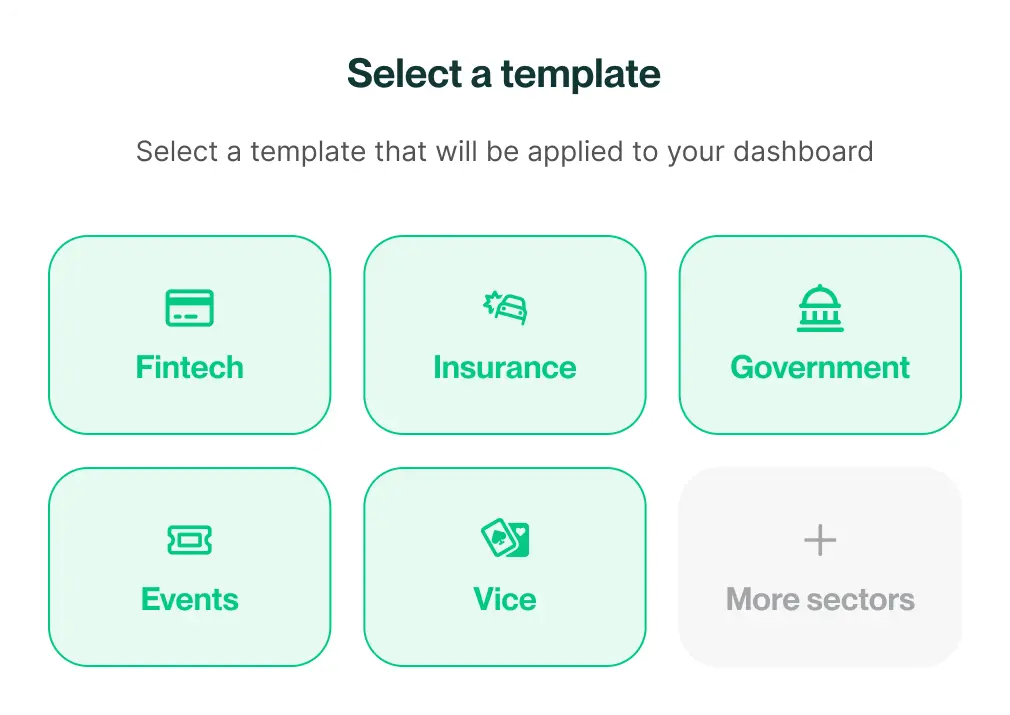Select the Government text label
Image resolution: width=1010 pixels, height=715 pixels.
tap(820, 367)
